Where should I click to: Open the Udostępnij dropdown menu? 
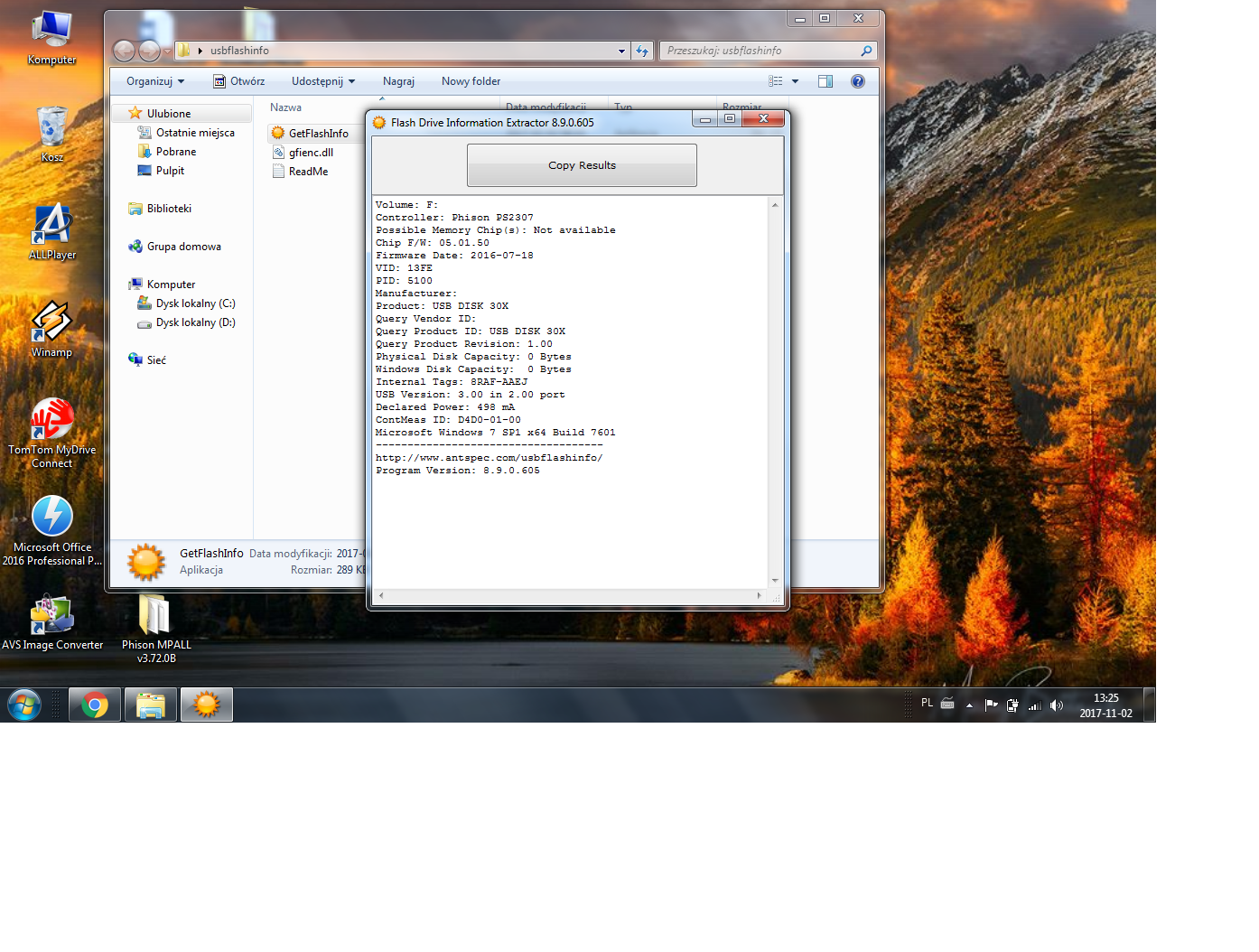point(323,81)
